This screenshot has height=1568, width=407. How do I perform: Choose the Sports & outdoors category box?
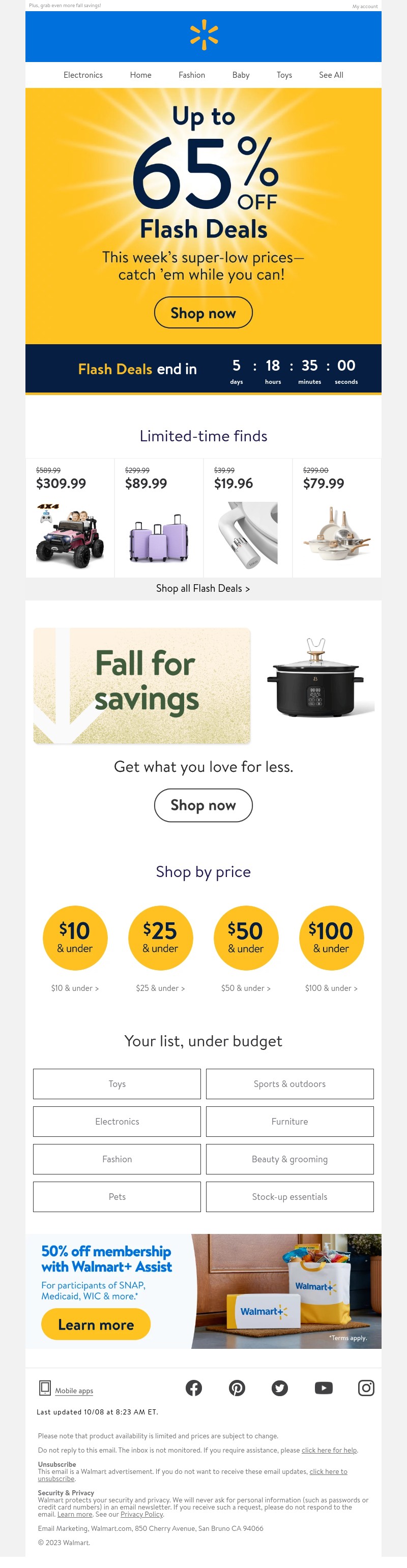click(289, 1083)
